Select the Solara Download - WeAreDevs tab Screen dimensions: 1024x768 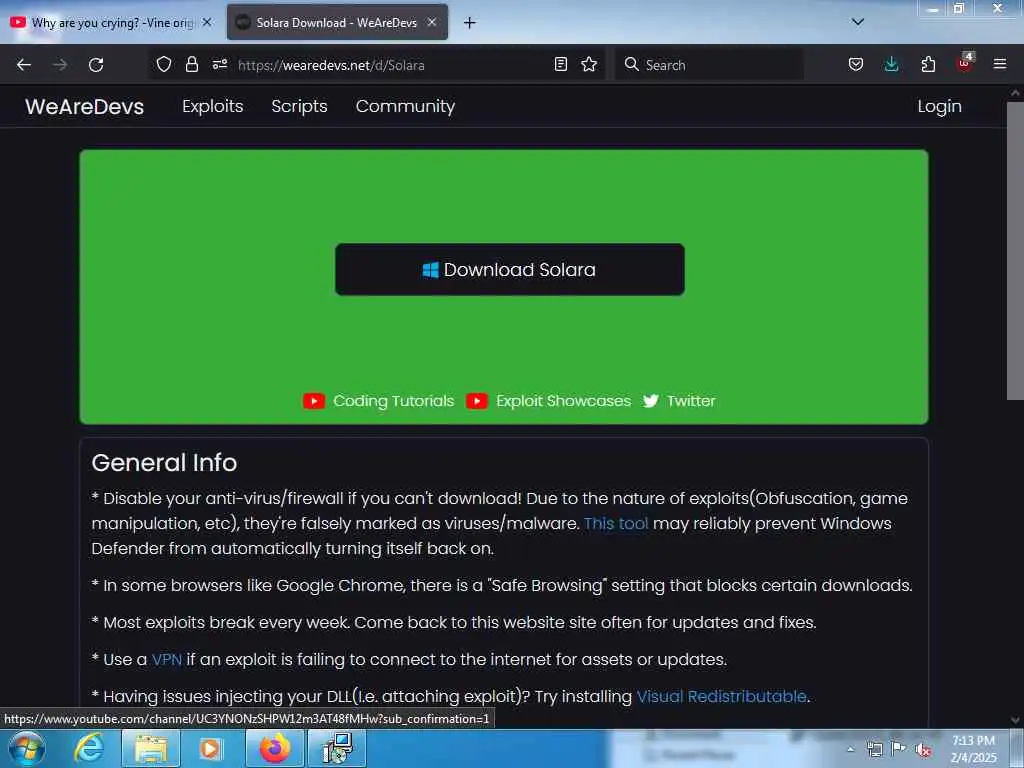pos(337,23)
